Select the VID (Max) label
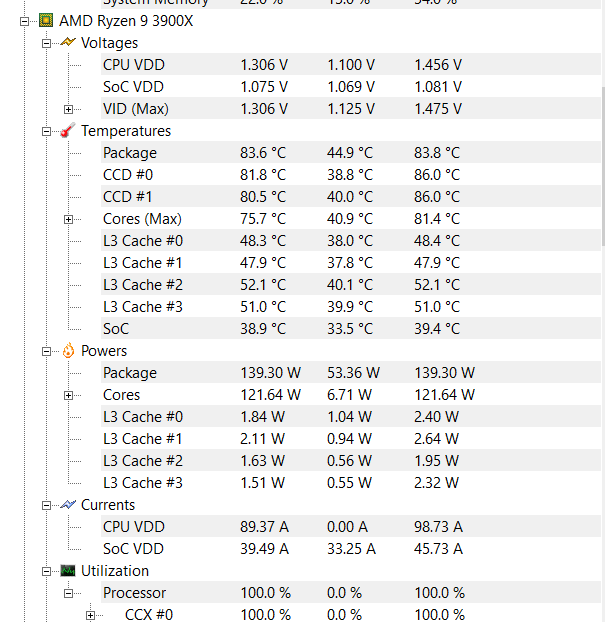This screenshot has height=622, width=605. (x=136, y=109)
